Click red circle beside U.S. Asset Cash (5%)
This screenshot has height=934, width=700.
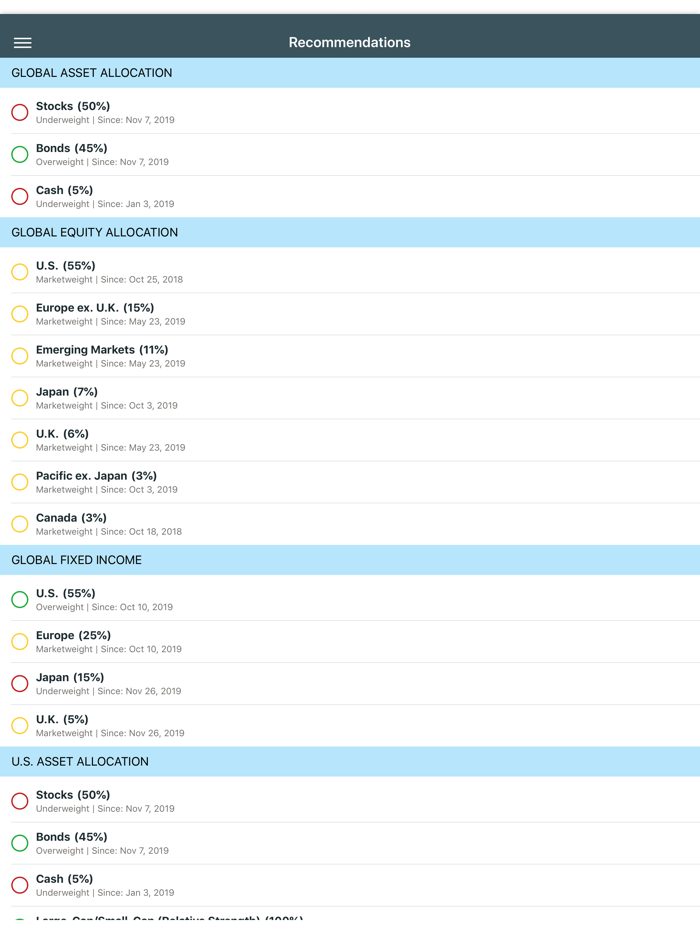(20, 885)
